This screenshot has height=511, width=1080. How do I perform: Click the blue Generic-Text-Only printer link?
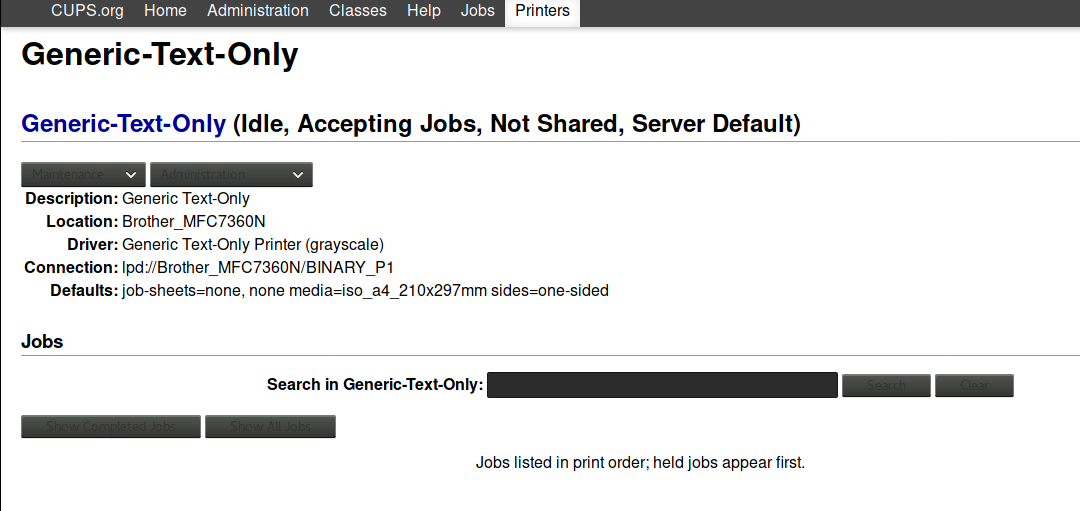(x=123, y=124)
